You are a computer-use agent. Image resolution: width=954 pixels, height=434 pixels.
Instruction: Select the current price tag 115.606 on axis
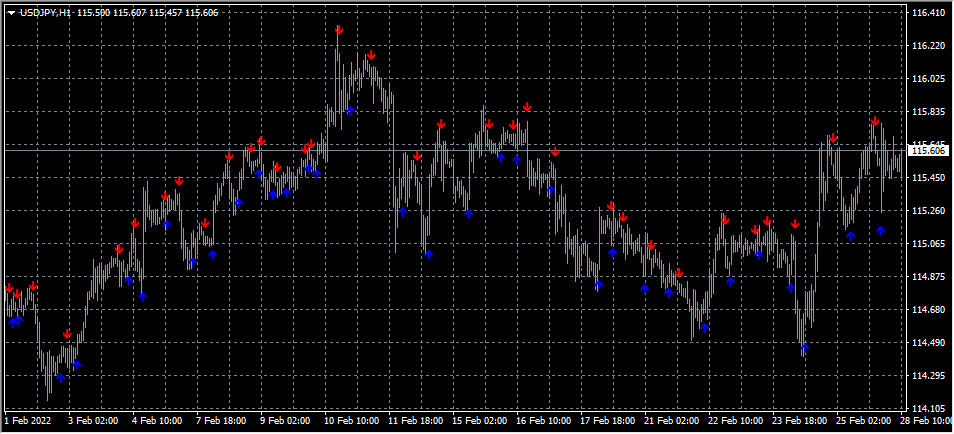(x=928, y=150)
